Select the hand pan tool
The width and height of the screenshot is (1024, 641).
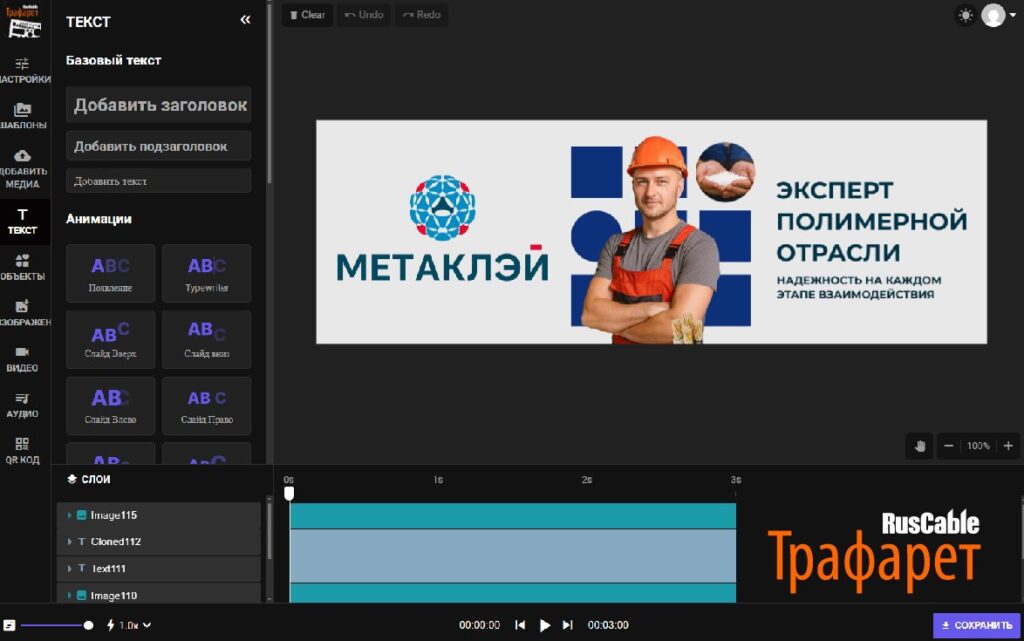point(920,446)
